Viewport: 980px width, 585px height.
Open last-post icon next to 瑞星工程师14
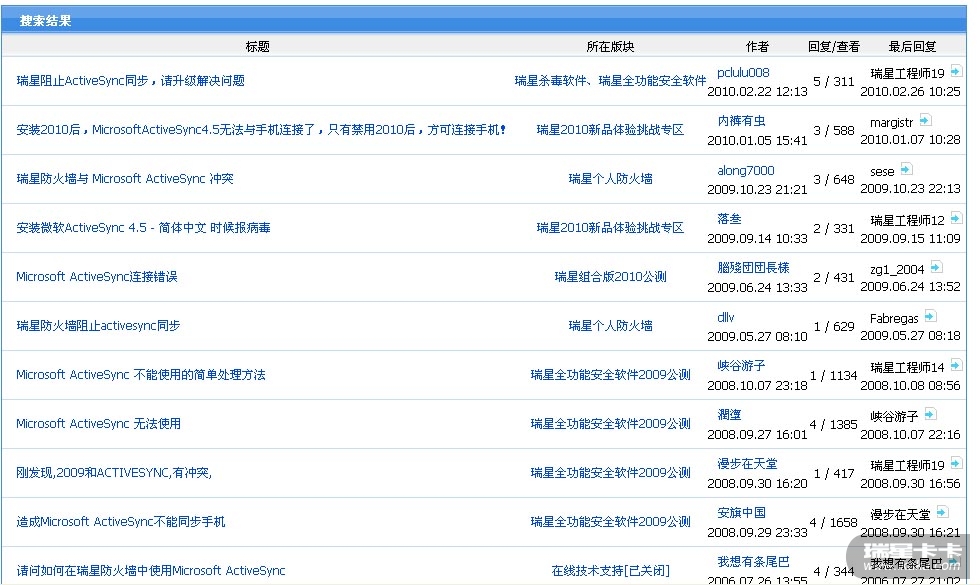[x=956, y=365]
